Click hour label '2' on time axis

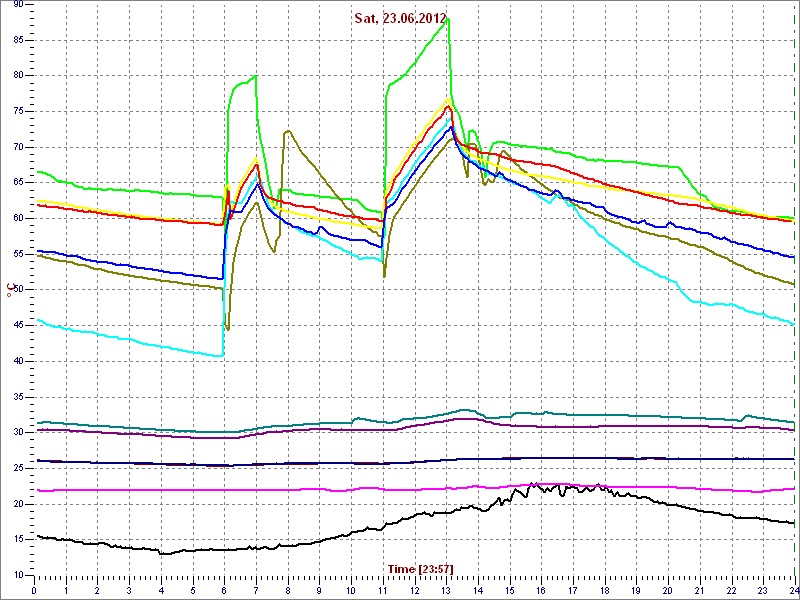point(97,588)
